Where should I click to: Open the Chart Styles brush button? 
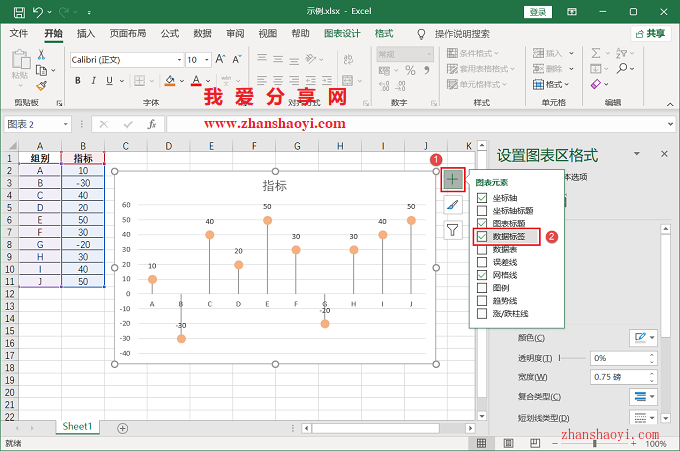(452, 205)
